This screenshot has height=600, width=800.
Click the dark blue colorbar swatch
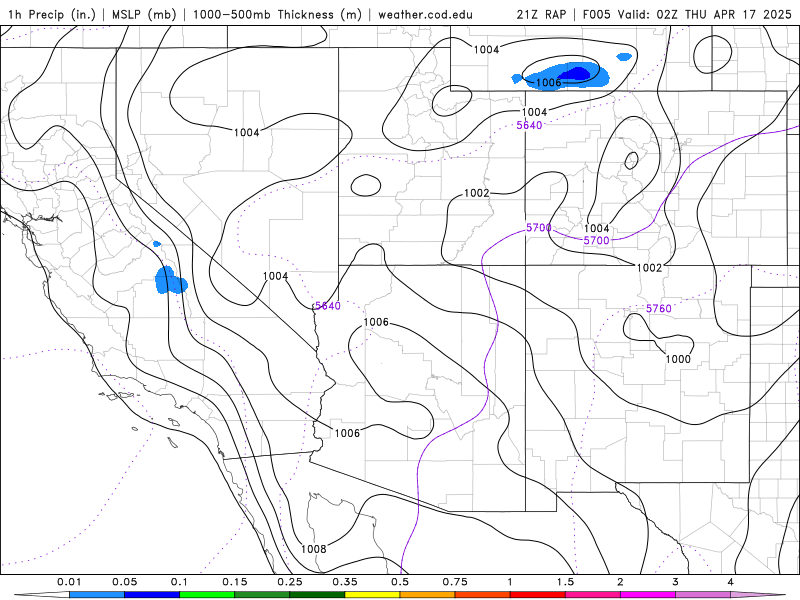pyautogui.click(x=152, y=595)
